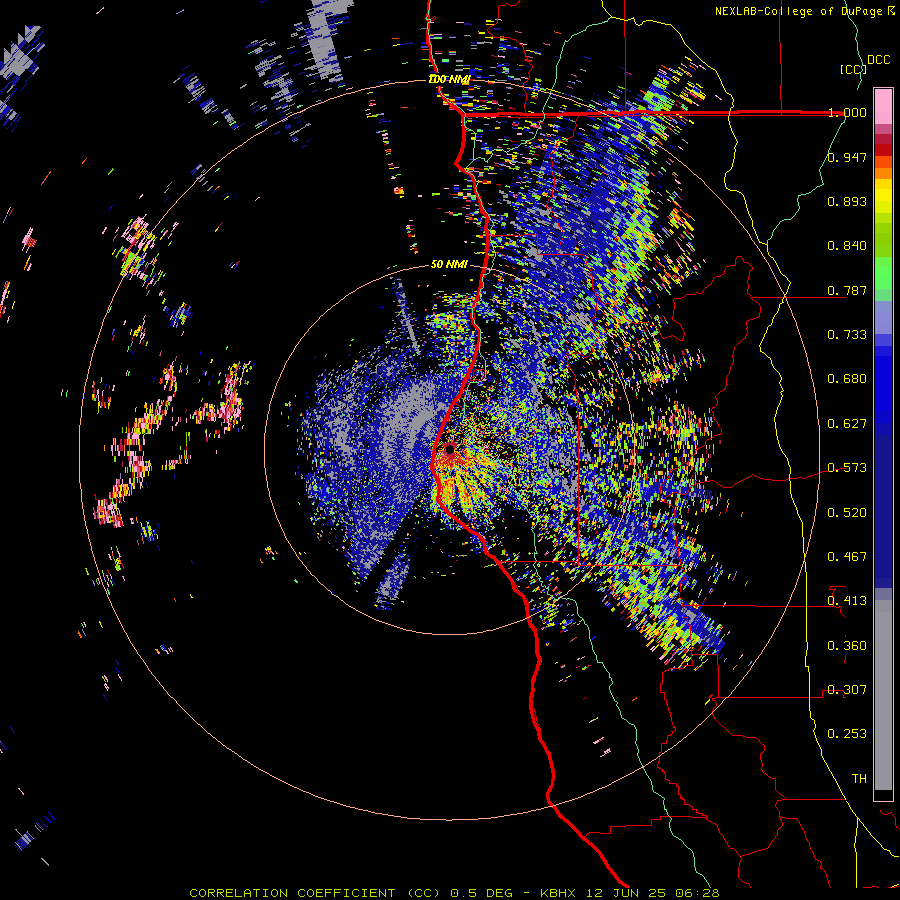Click the 0.733 legend value
This screenshot has height=900, width=900.
coord(847,335)
